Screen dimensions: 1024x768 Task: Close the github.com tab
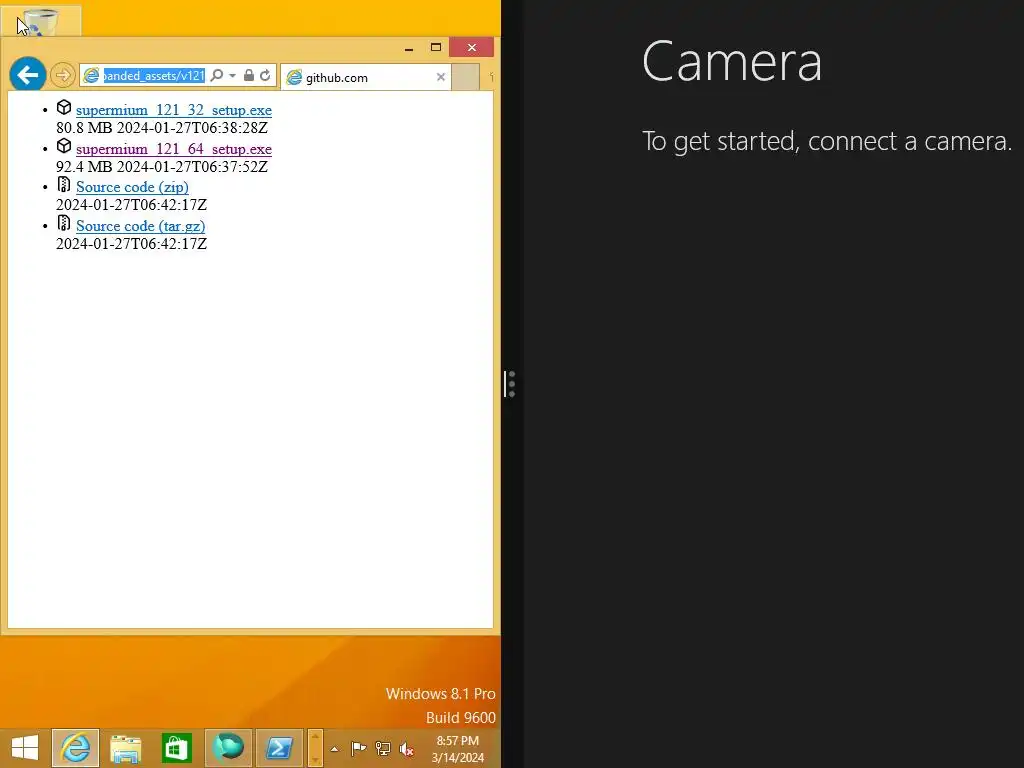click(441, 77)
